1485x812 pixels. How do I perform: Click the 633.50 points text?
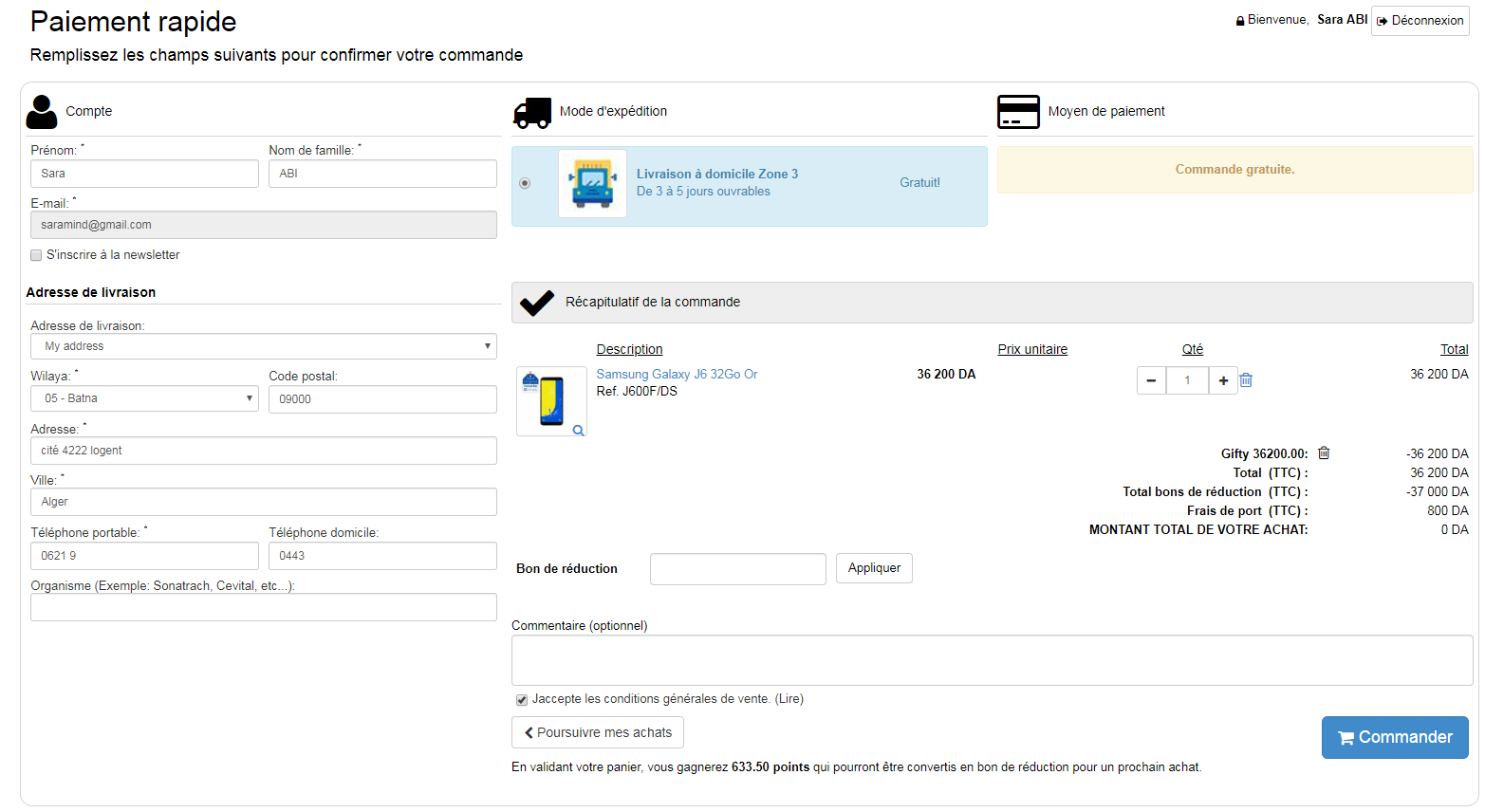coord(770,767)
